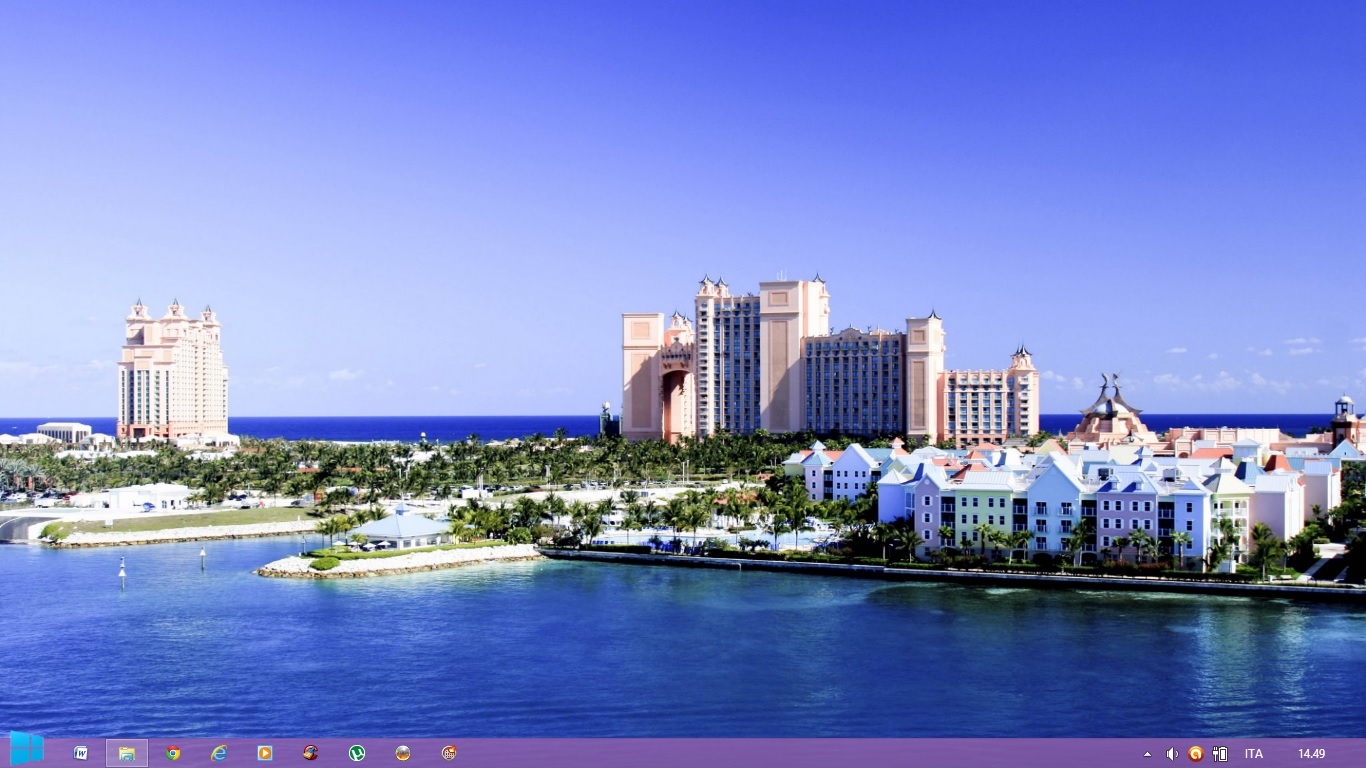Launch Microsoft Word from the taskbar
The image size is (1366, 768).
[80, 753]
